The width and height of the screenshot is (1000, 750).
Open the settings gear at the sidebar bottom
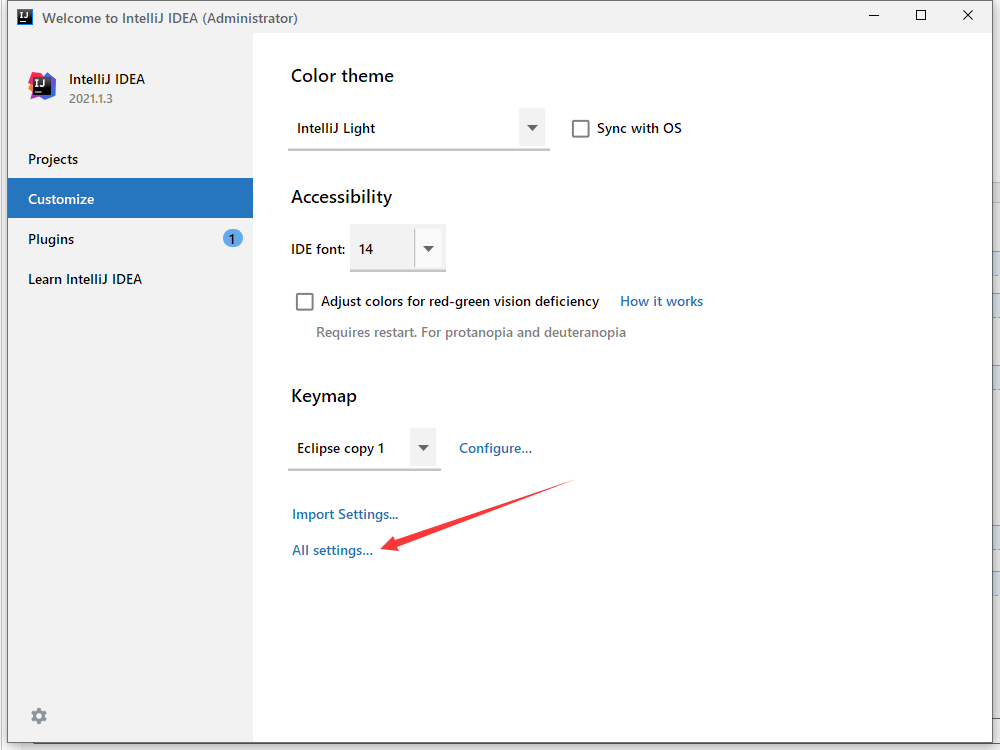(x=39, y=716)
